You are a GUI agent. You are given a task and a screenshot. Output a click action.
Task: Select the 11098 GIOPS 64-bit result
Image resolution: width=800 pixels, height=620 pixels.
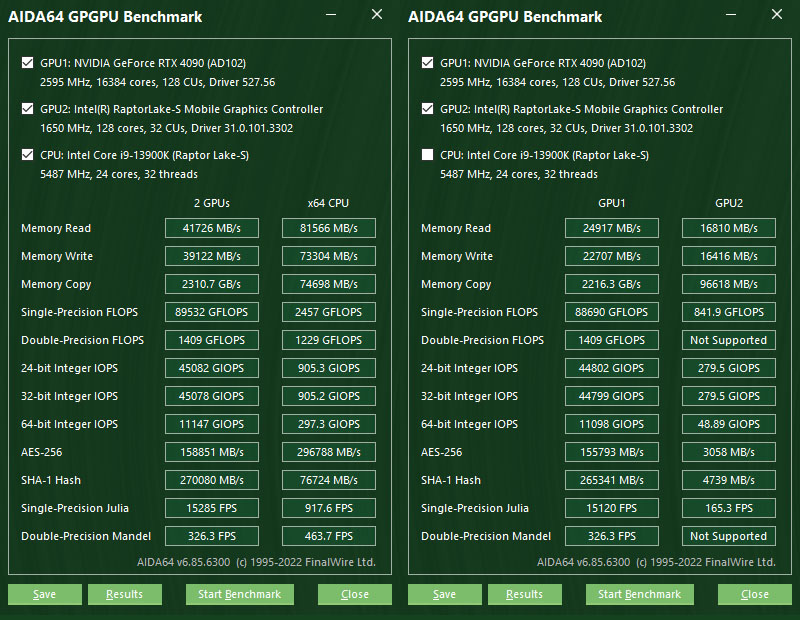[x=612, y=425]
